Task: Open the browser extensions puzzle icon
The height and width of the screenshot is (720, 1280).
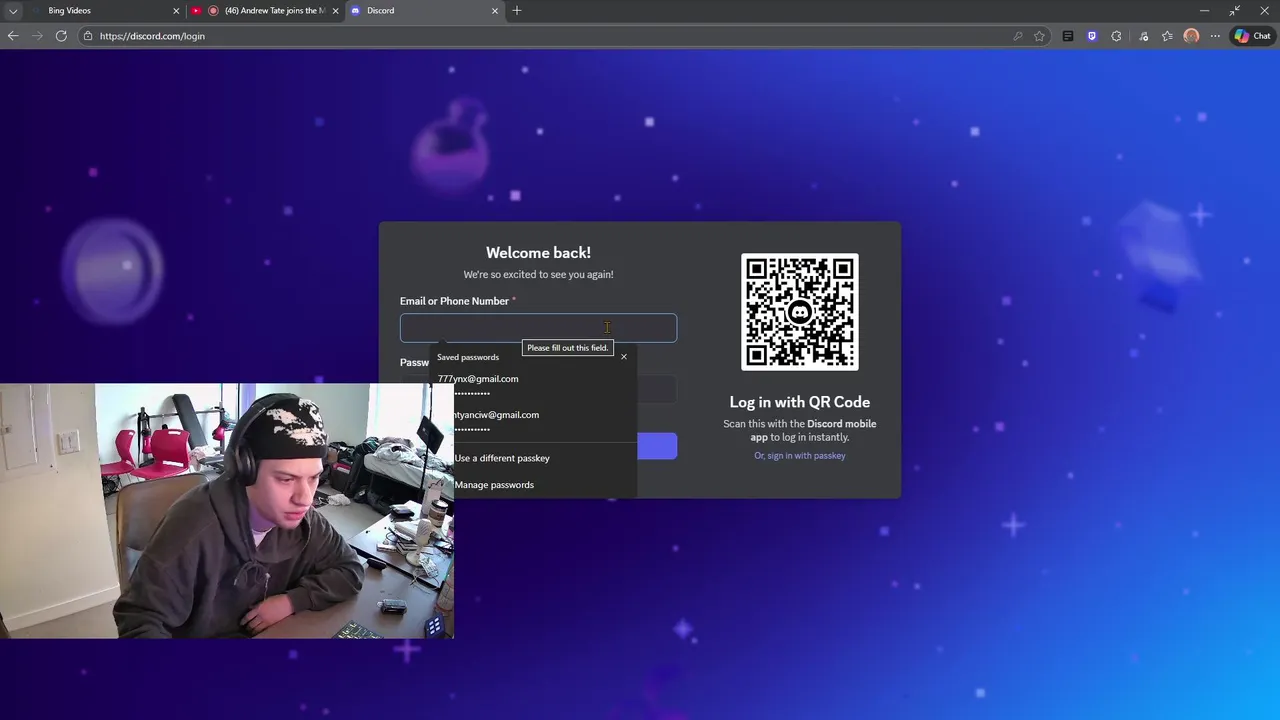Action: click(x=1116, y=36)
